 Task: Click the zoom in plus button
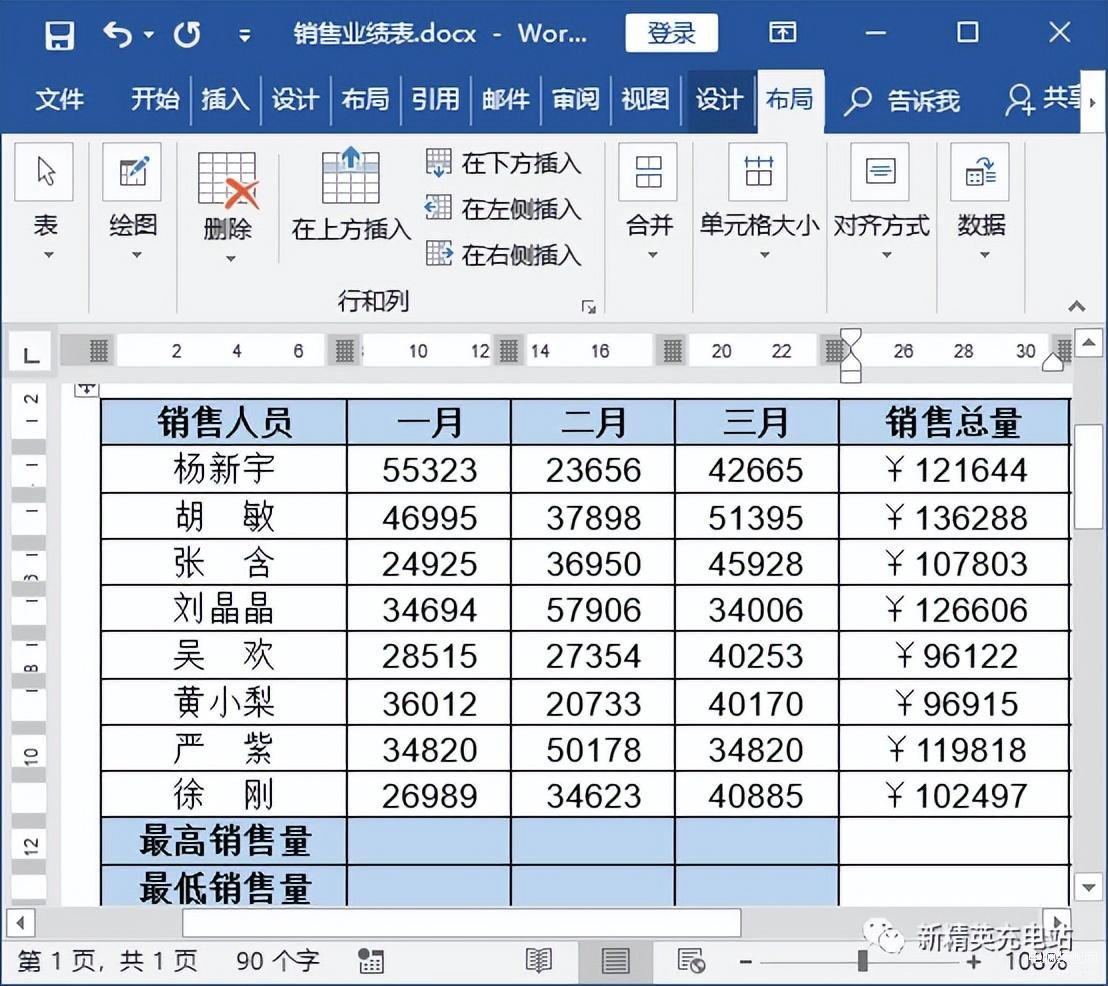(974, 961)
